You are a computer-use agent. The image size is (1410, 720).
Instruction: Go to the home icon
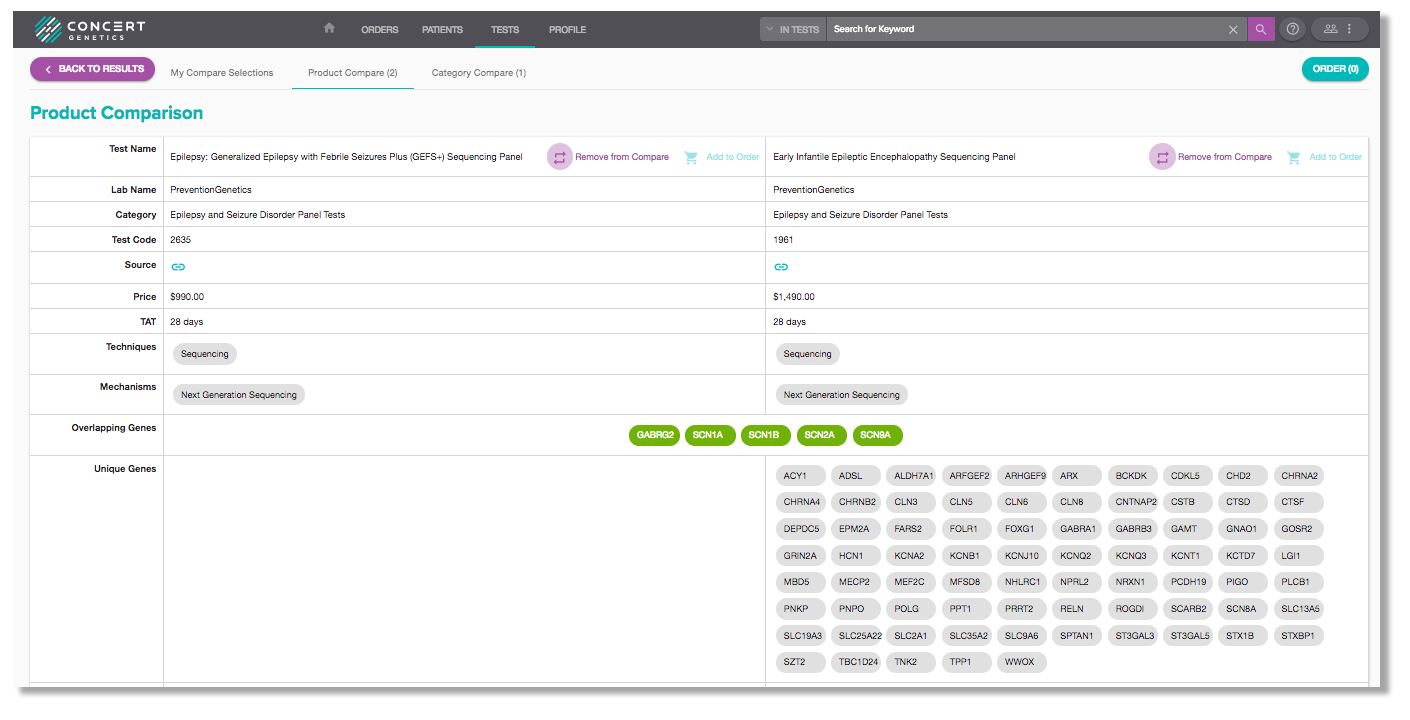(329, 28)
